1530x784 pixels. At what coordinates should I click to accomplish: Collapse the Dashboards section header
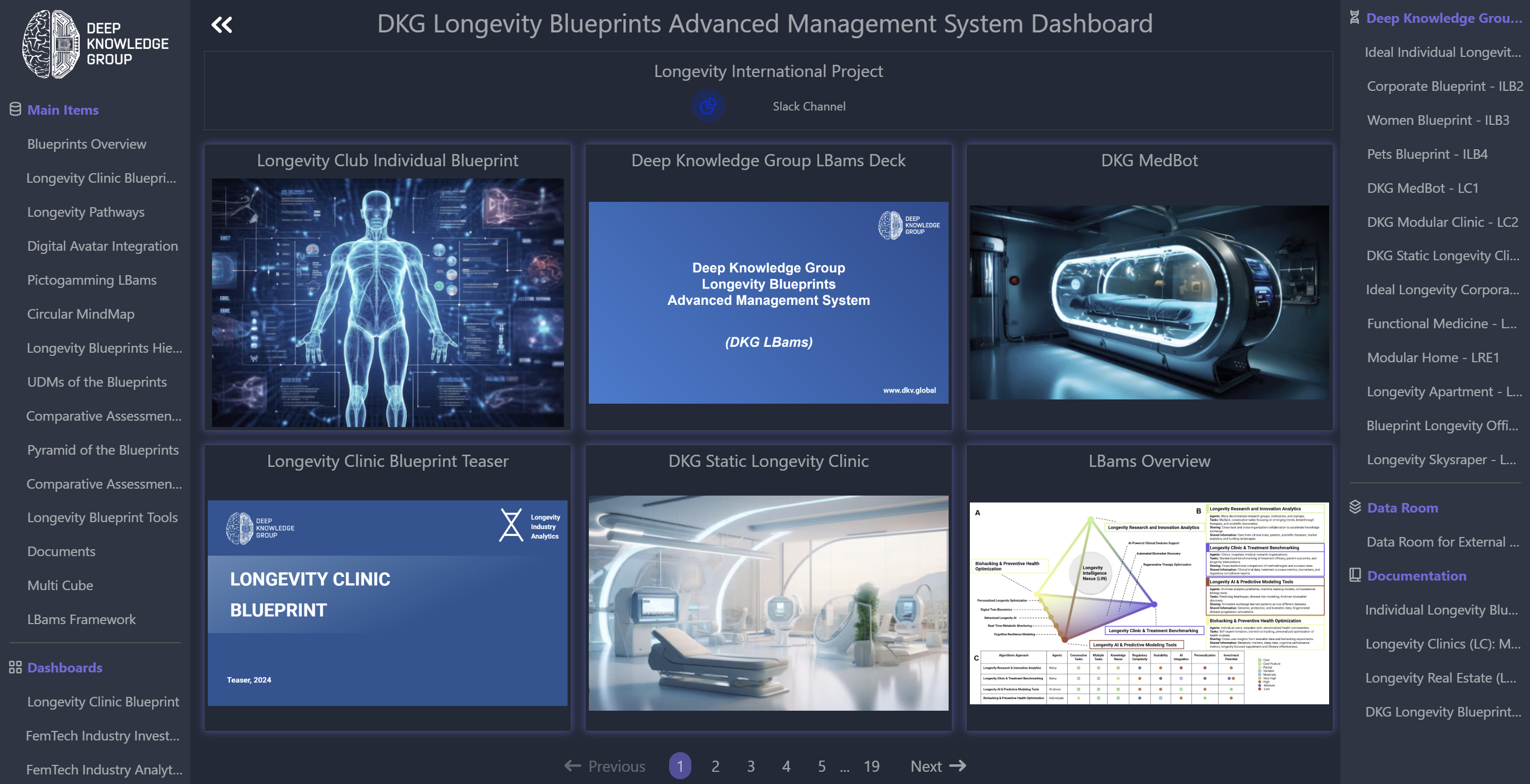pos(65,668)
